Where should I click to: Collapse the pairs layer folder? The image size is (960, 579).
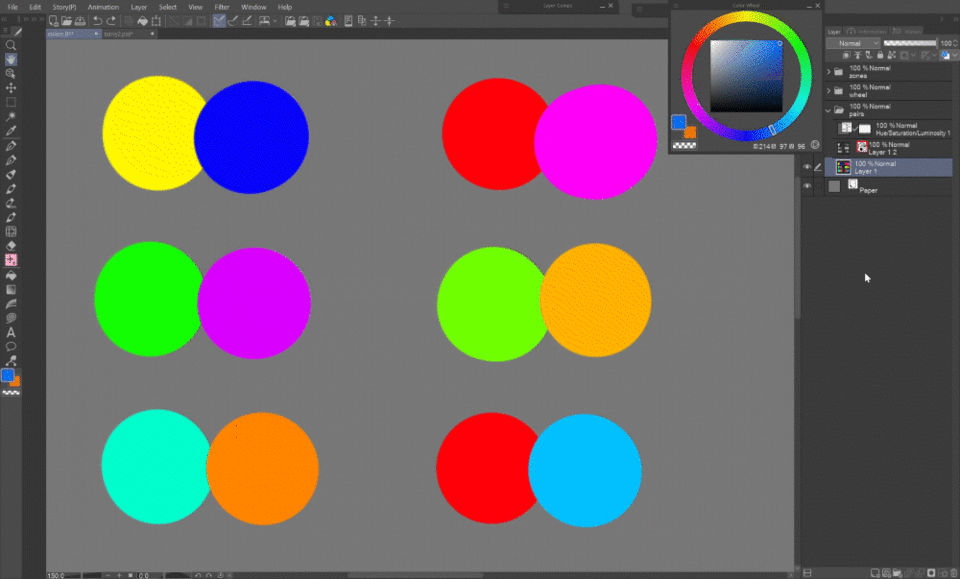pos(828,110)
